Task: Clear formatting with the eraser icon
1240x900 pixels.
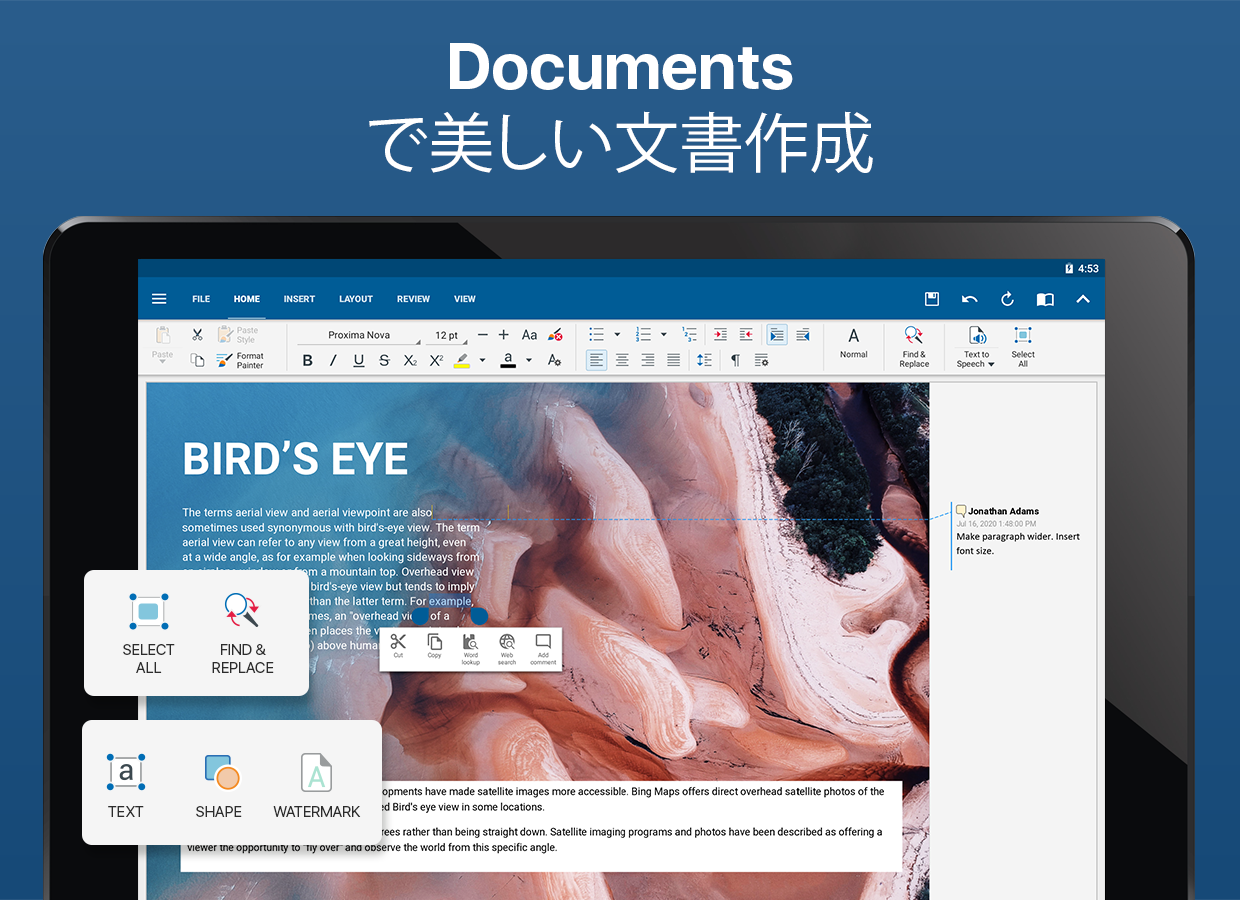Action: tap(555, 335)
